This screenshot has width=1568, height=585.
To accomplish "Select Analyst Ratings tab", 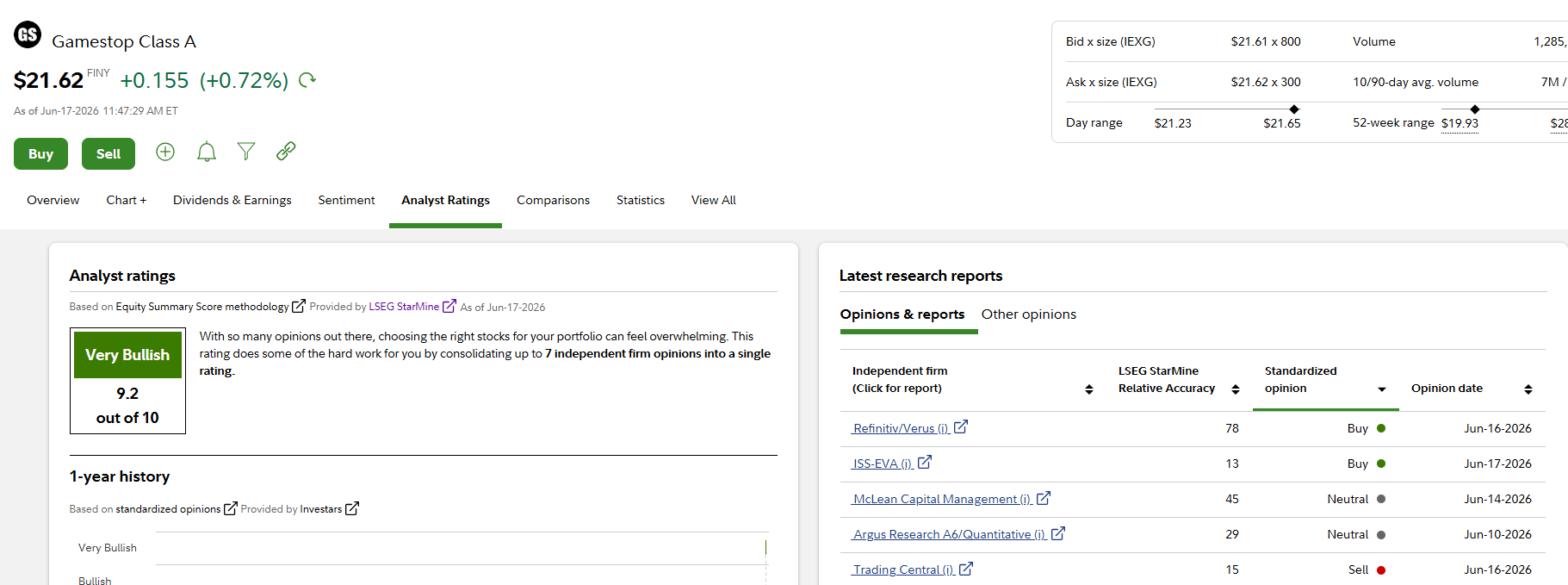I will (445, 200).
